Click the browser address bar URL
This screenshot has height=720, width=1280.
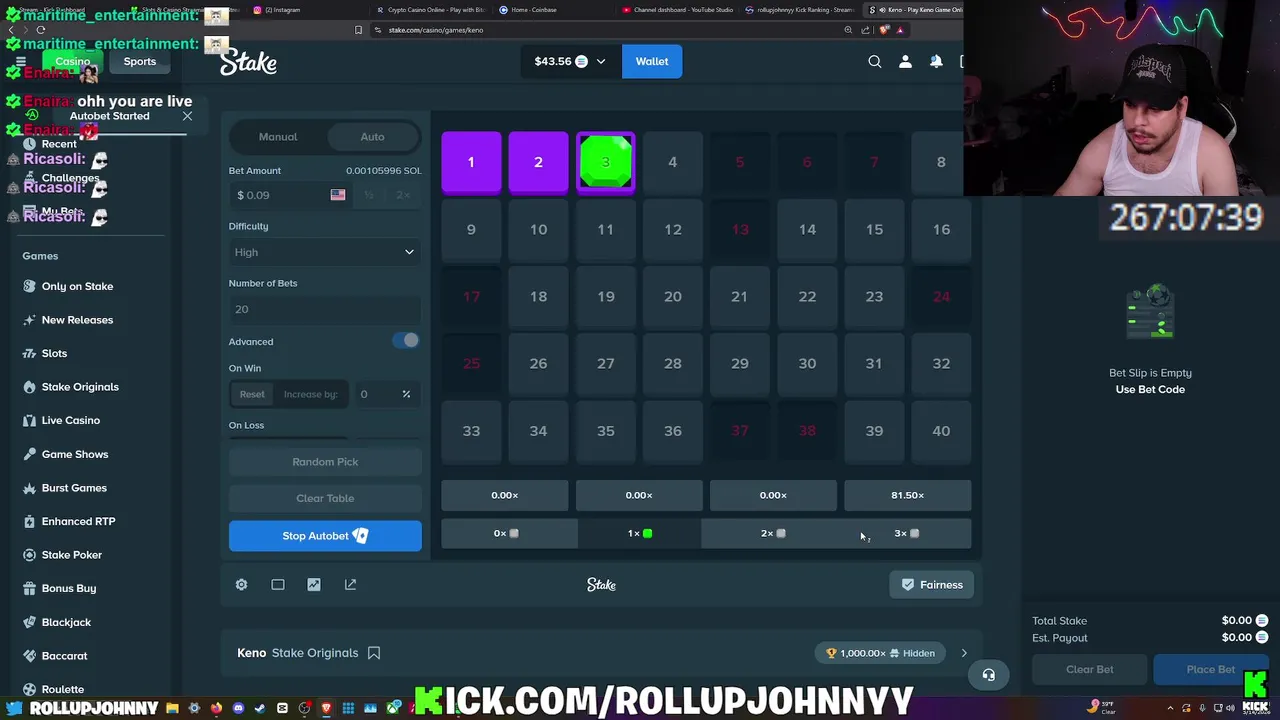(436, 30)
